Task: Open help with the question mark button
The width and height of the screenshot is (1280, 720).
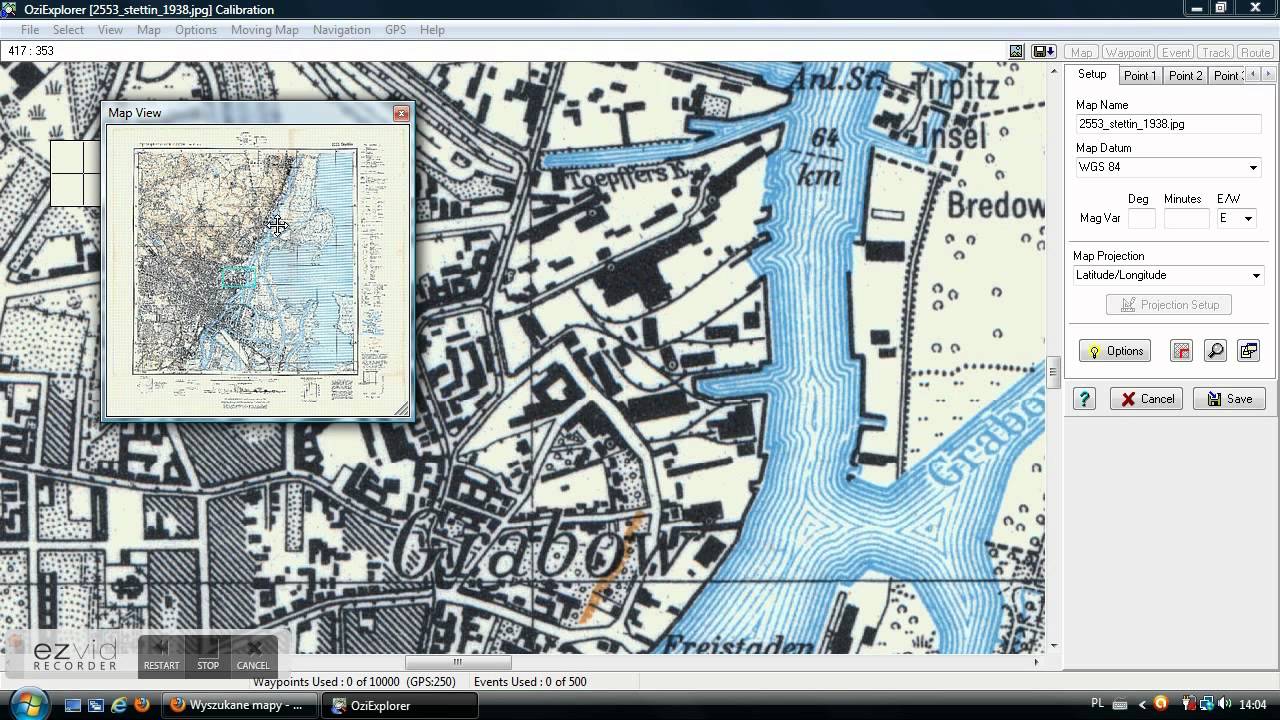Action: tap(1084, 399)
